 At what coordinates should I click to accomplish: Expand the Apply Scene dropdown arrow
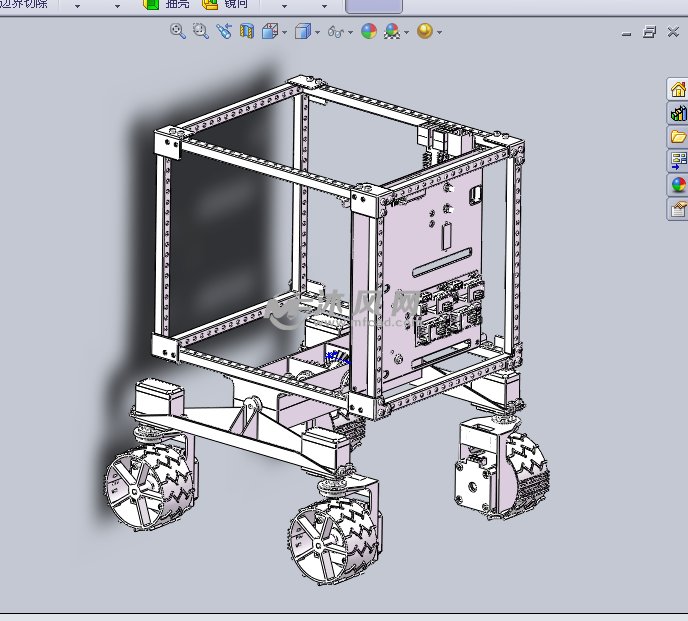pyautogui.click(x=406, y=32)
